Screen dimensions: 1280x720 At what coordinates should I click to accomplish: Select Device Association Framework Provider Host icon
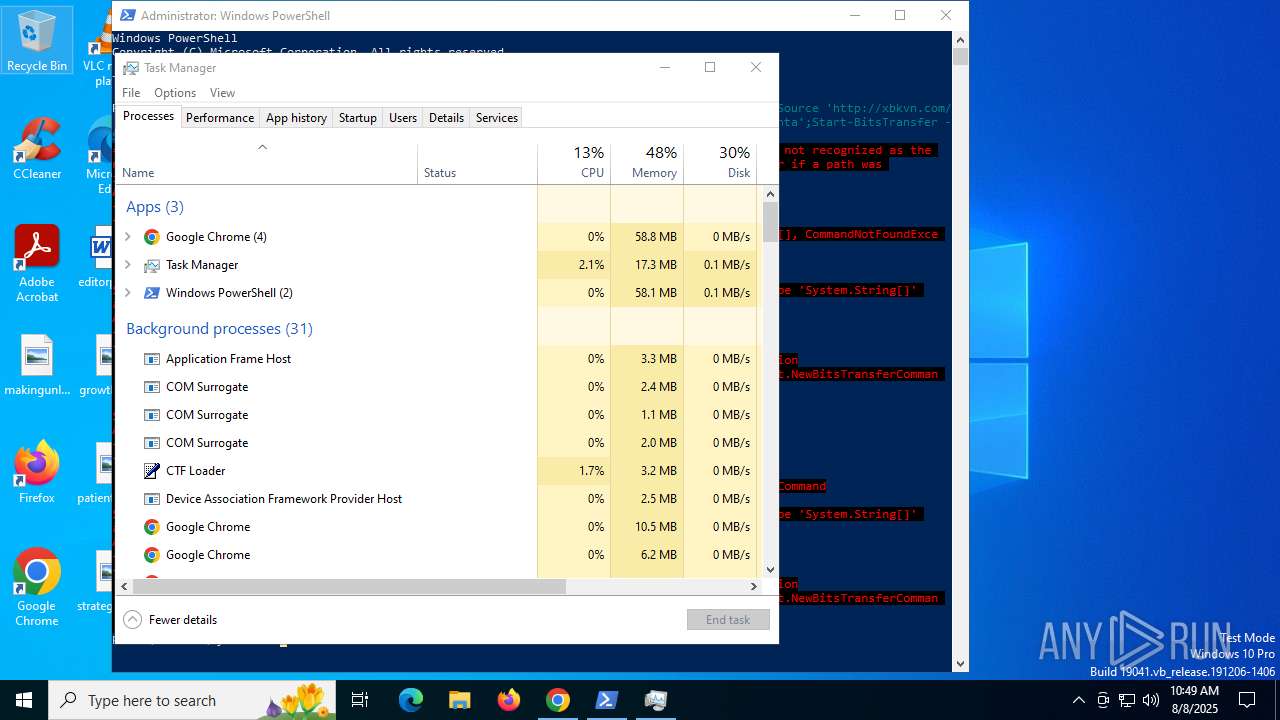pos(152,499)
